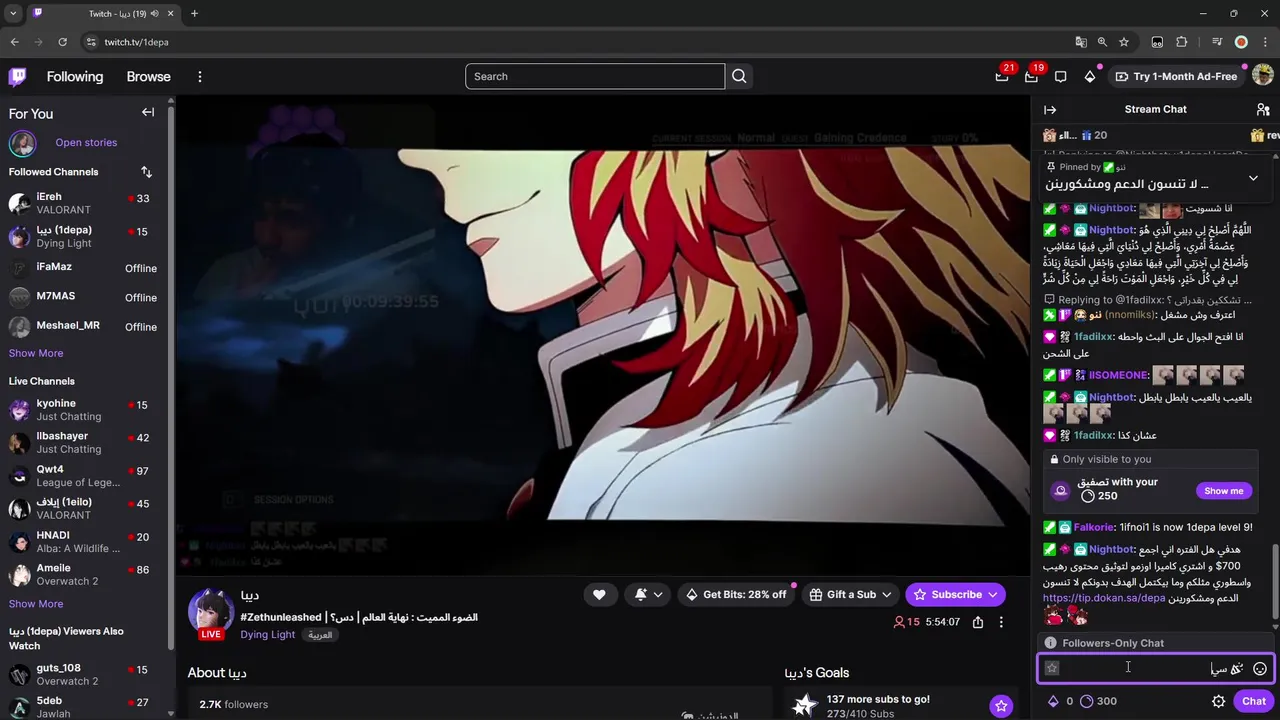Viewport: 1280px width, 720px height.
Task: Go back in browser history
Action: pos(14,42)
